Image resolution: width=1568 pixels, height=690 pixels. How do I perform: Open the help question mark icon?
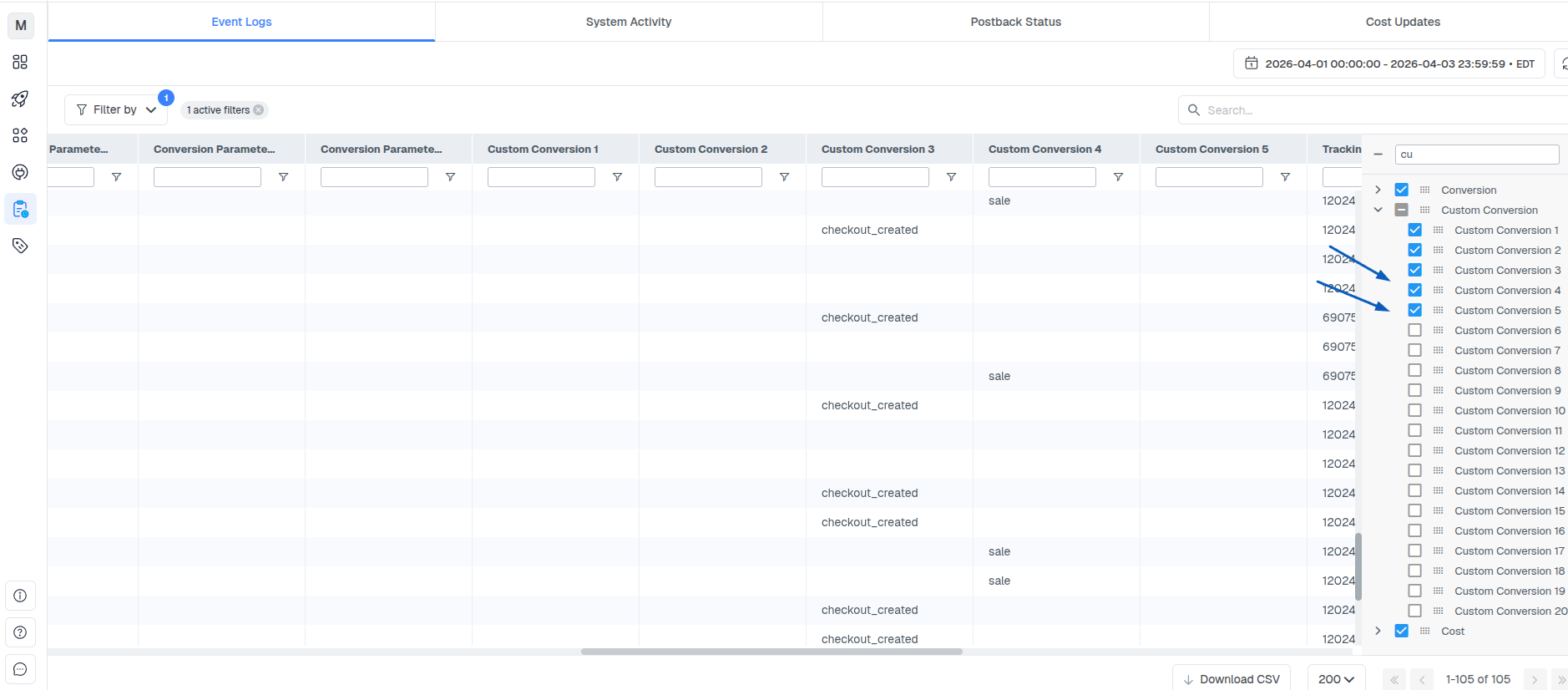click(x=20, y=632)
